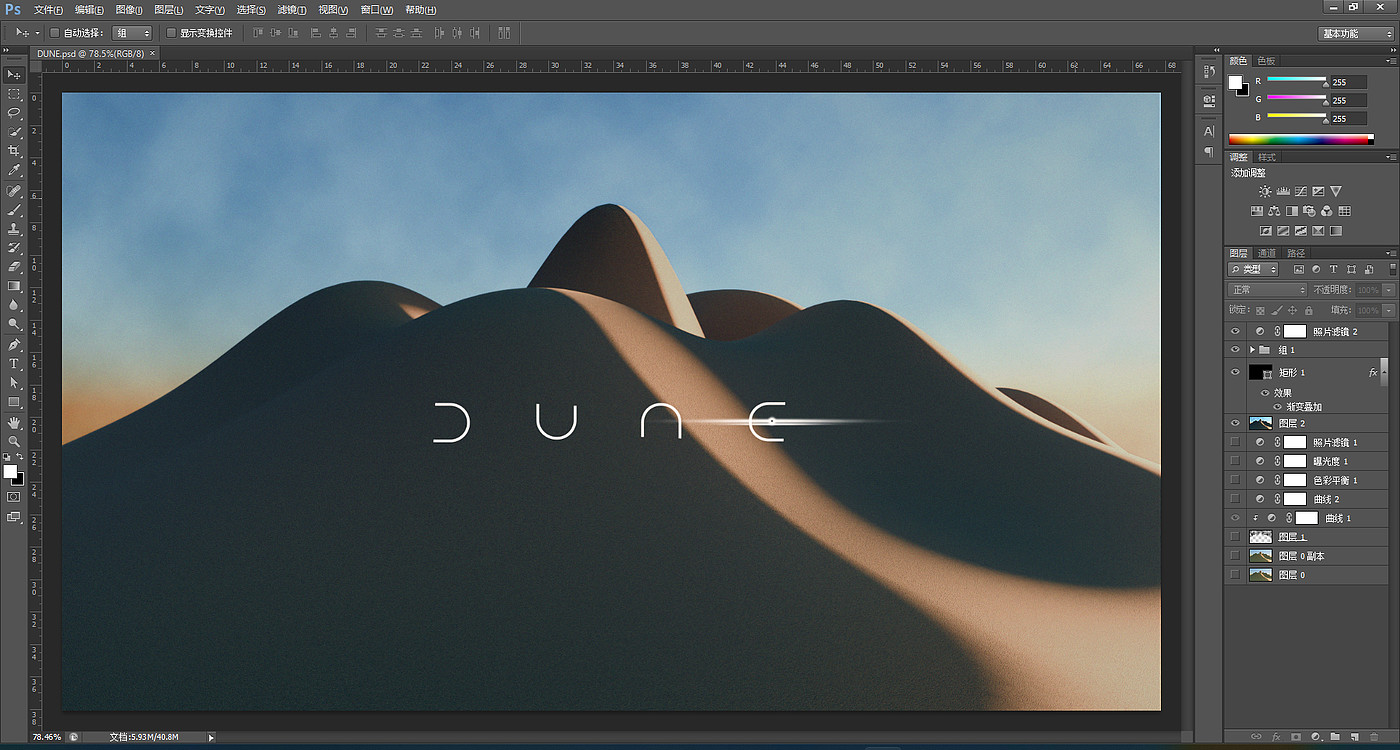Screen dimensions: 1400x750
Task: Switch to the 通道 tab
Action: point(1267,253)
